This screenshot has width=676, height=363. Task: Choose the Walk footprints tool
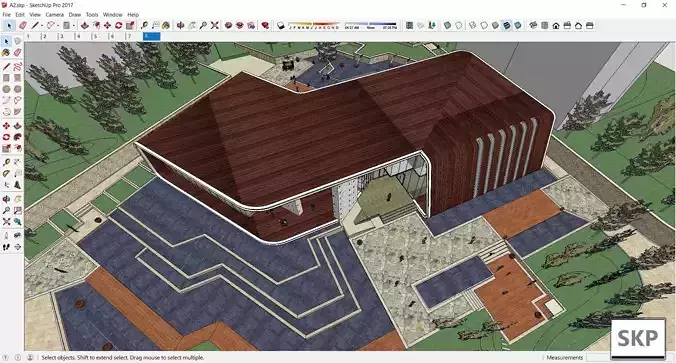tap(6, 247)
